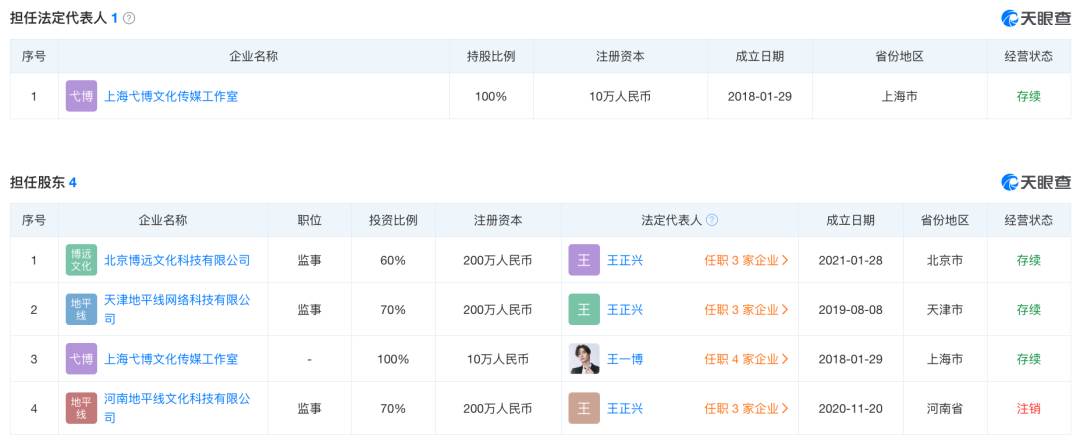Expand 任职 3 家企业 in 天津地平线 row
This screenshot has height=443, width=1080.
746,310
